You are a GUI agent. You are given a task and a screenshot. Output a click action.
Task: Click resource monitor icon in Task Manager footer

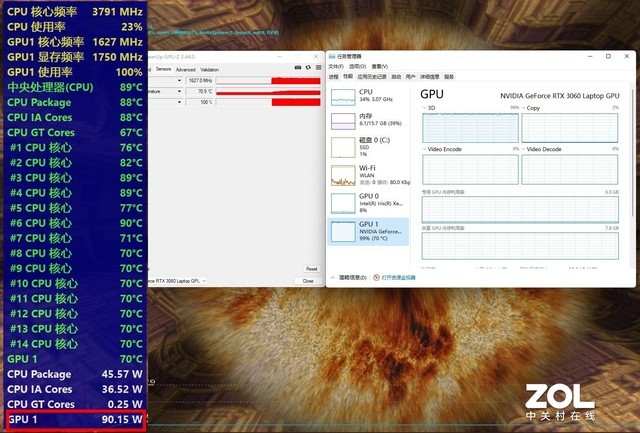(x=376, y=278)
